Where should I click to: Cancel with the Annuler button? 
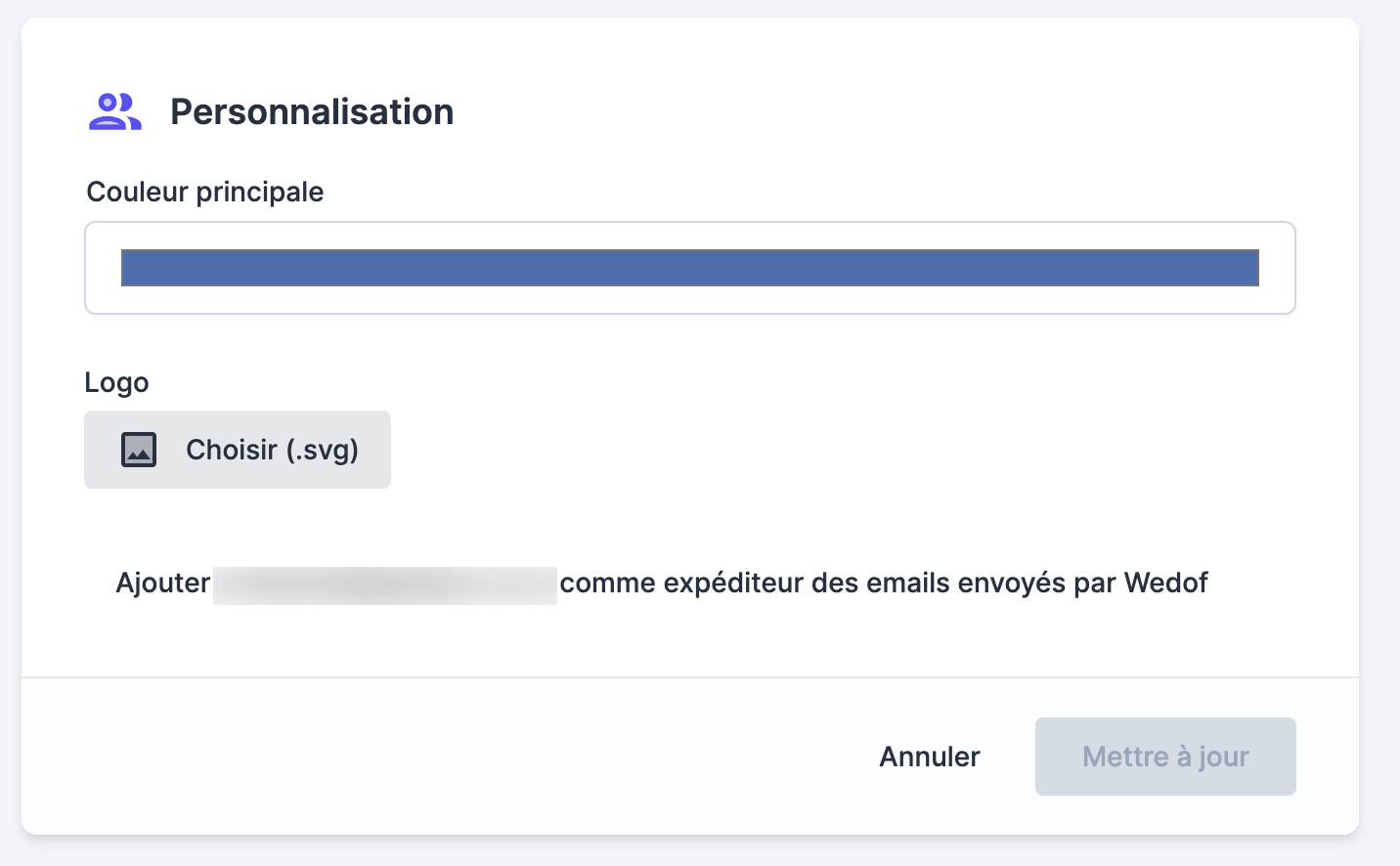pos(929,757)
